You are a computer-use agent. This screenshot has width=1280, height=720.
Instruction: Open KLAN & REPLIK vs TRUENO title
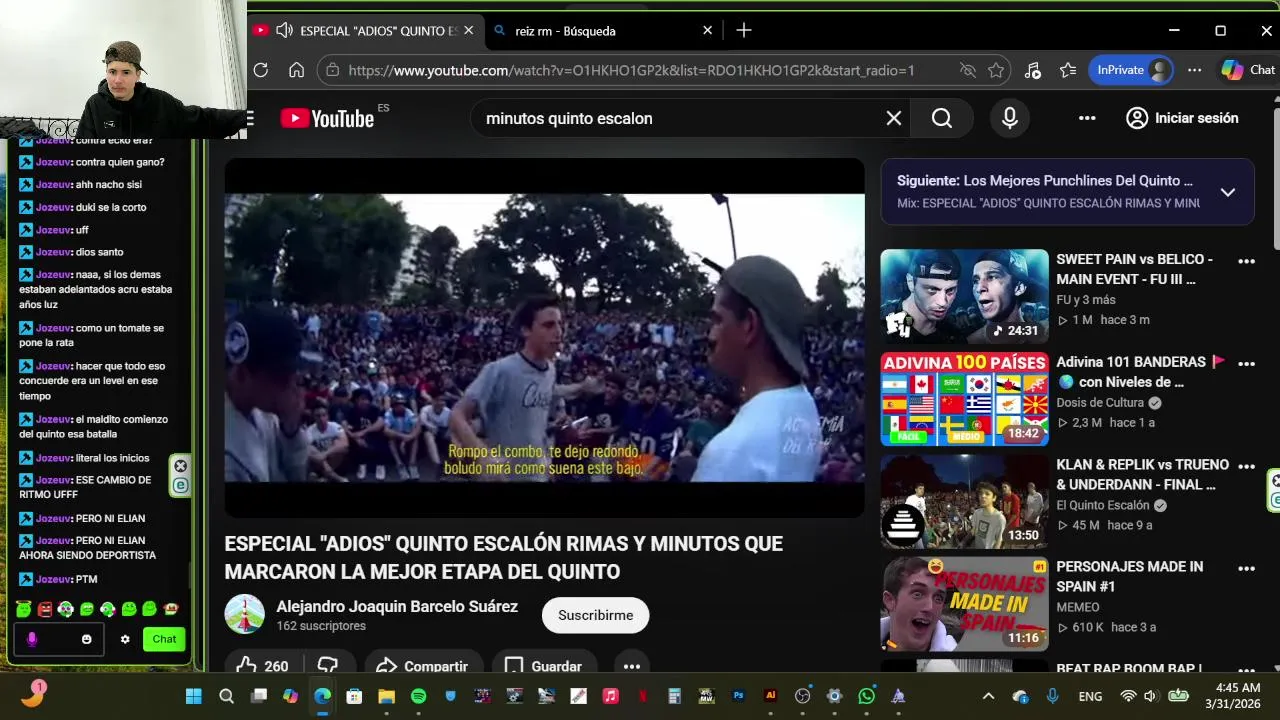(1142, 475)
